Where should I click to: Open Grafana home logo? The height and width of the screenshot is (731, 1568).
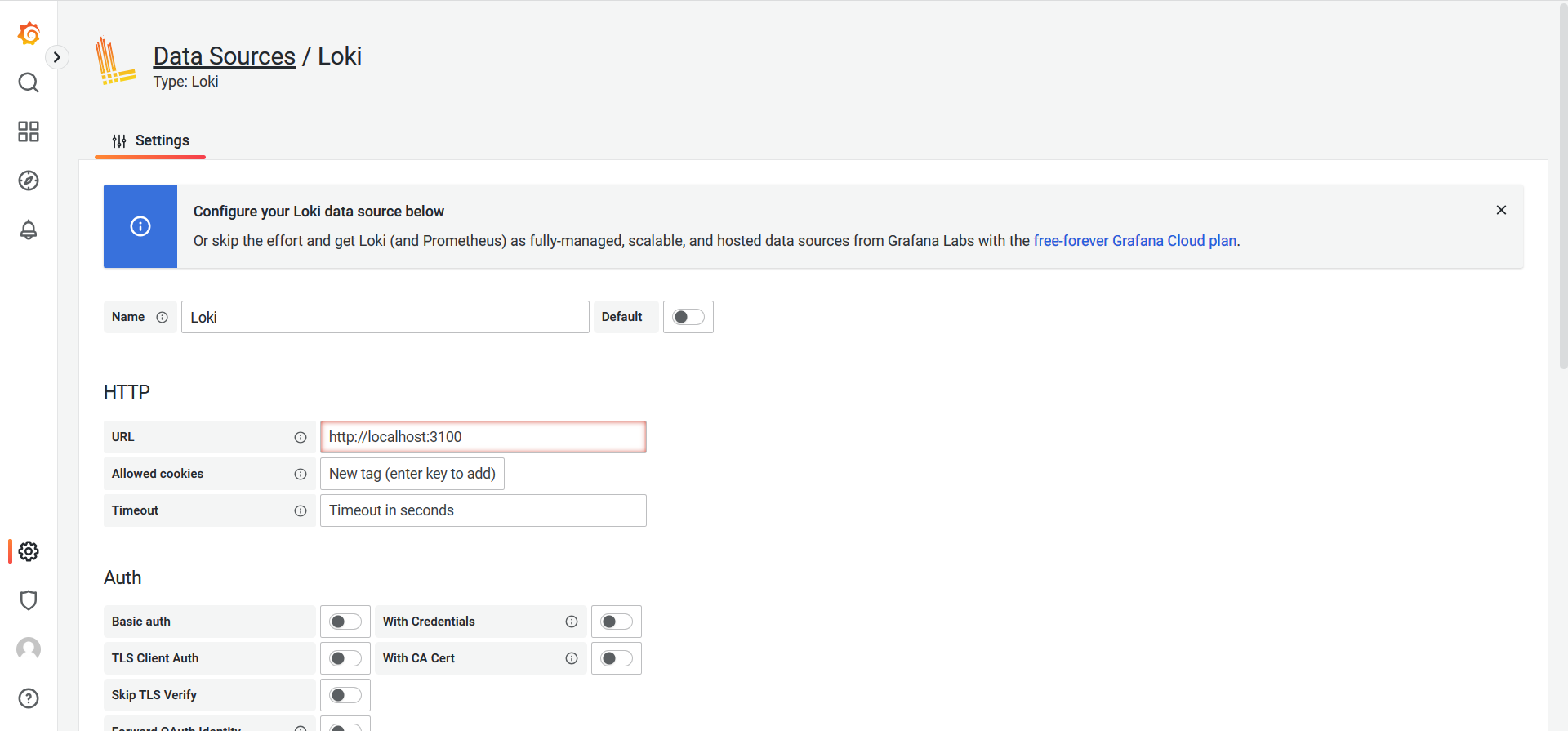(x=29, y=33)
